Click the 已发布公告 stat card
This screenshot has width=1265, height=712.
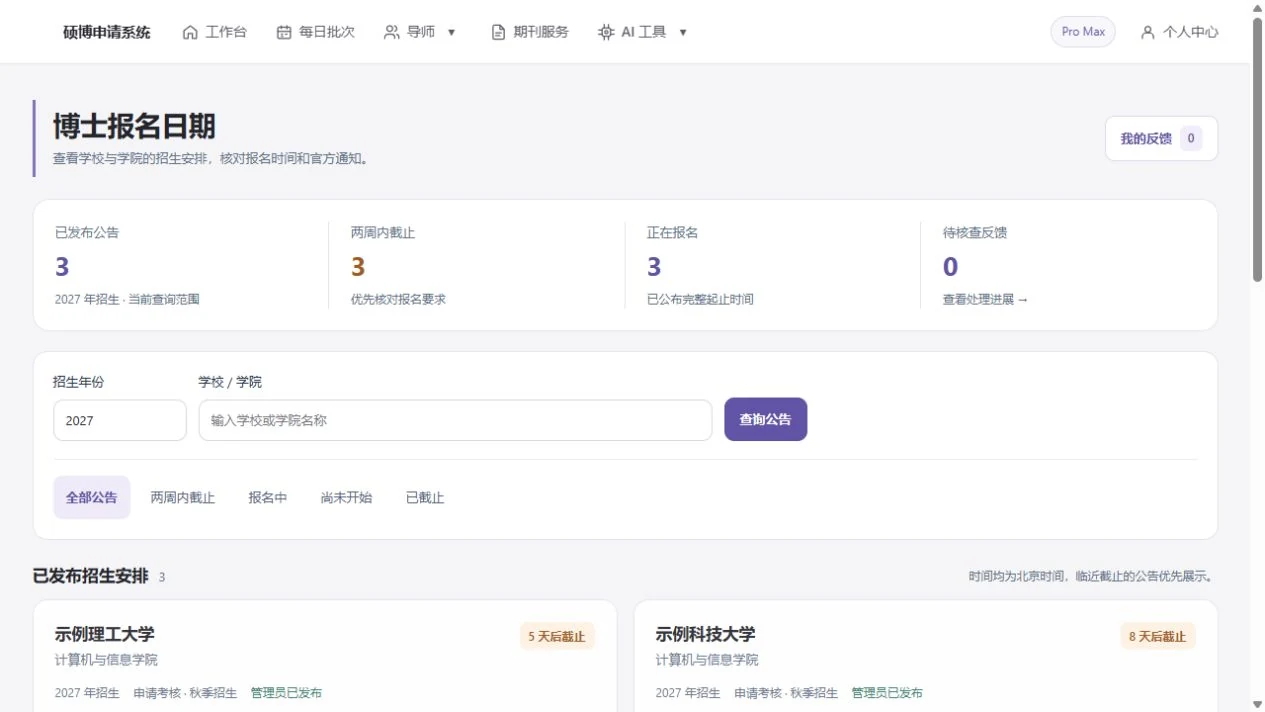coord(181,265)
